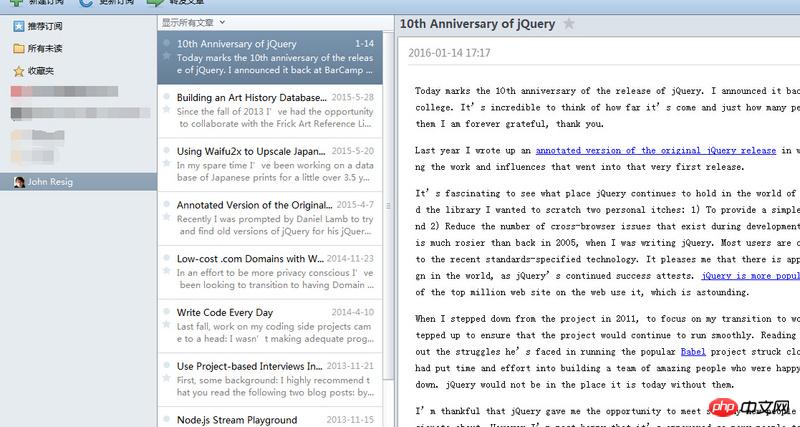Select the 10th Anniversary of jQuery list title
This screenshot has height=427, width=800.
click(237, 44)
